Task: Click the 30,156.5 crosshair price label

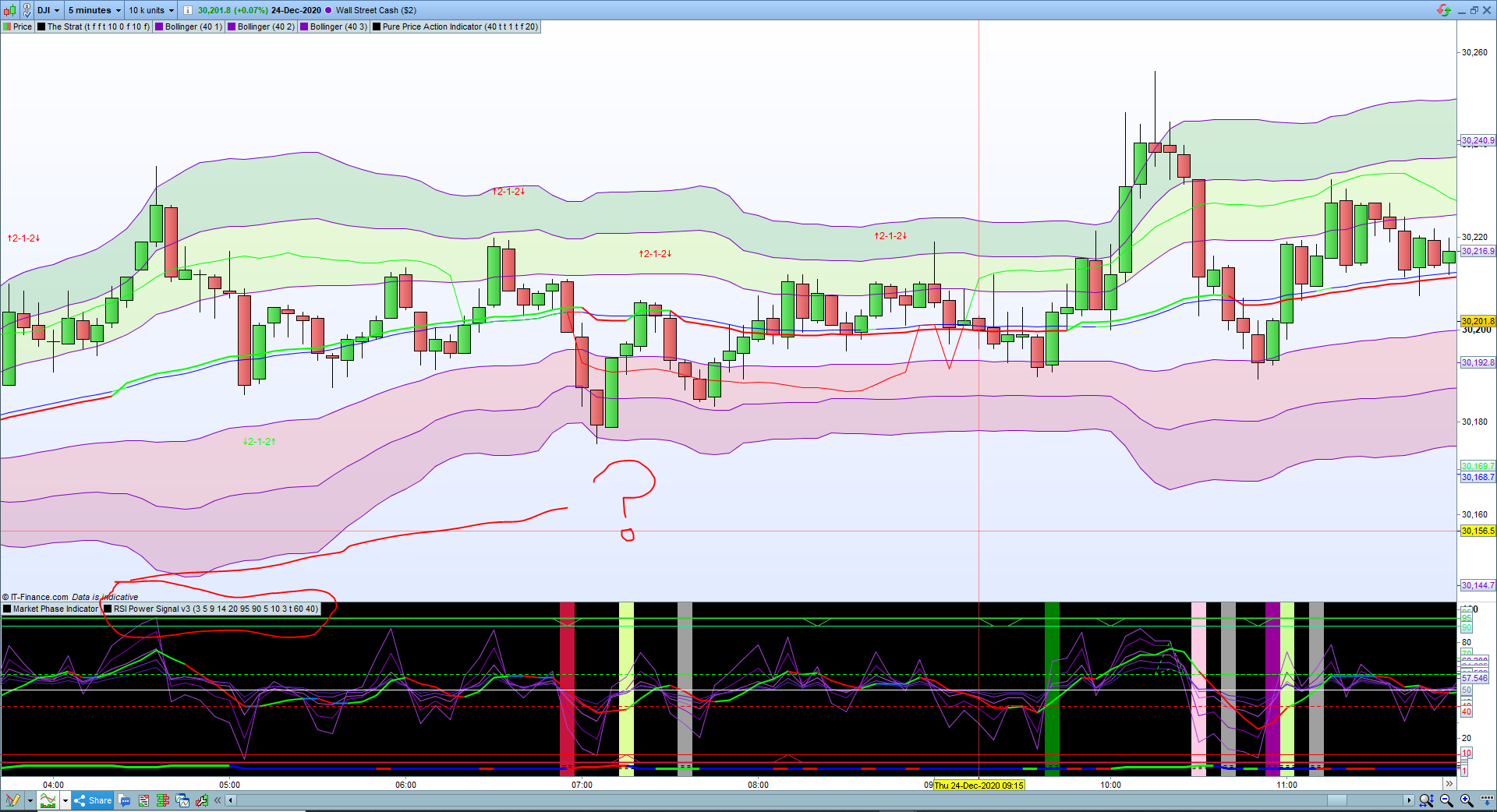Action: (x=1478, y=531)
